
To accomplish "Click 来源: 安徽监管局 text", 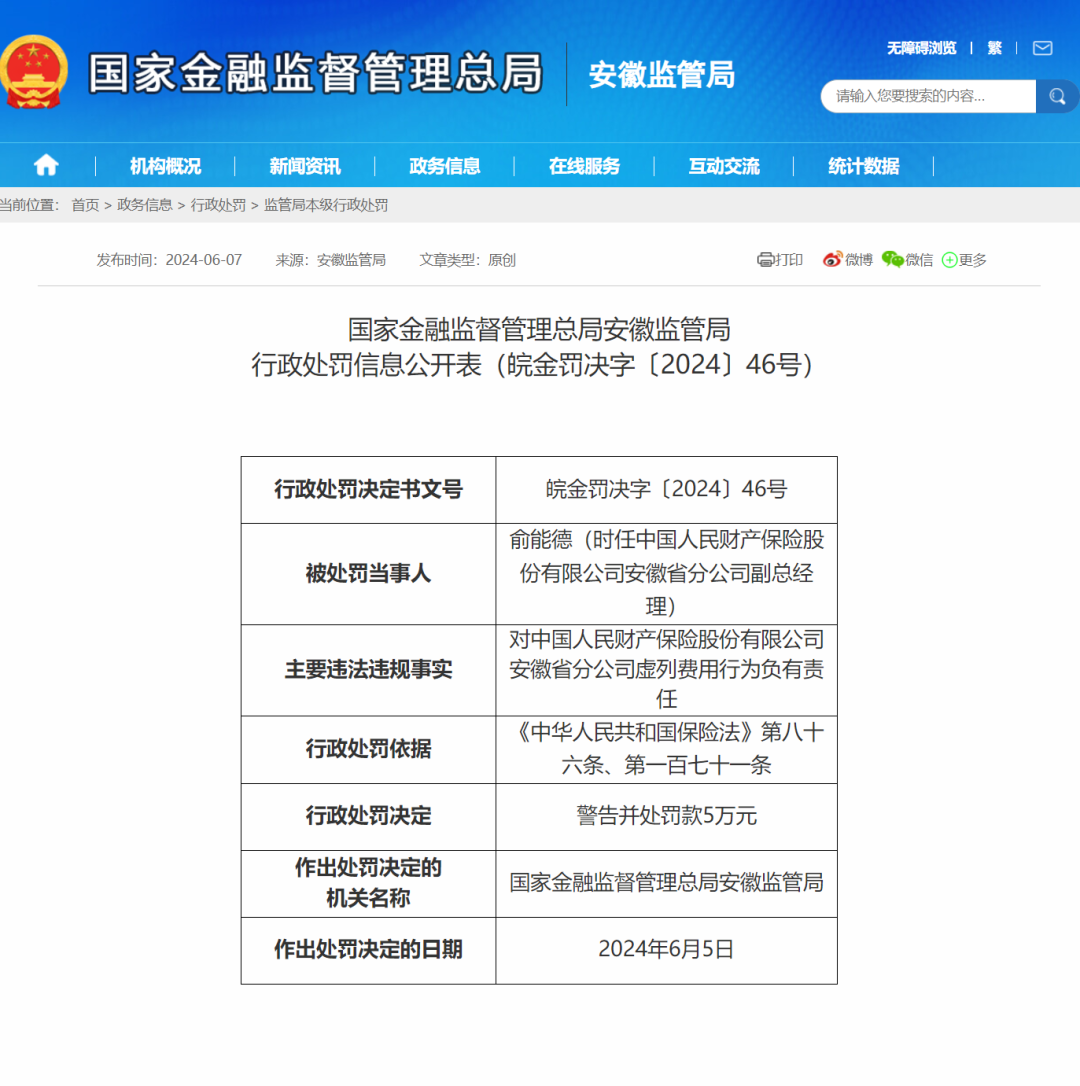I will coord(330,260).
